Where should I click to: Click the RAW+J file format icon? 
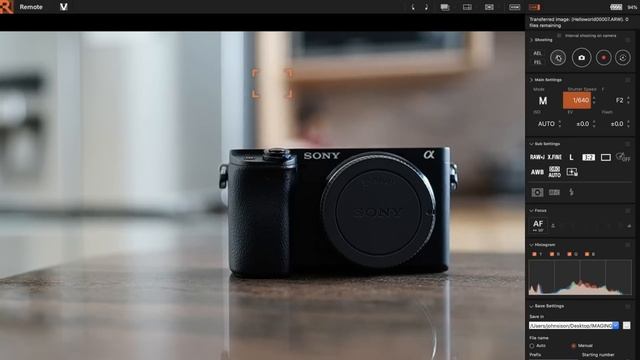tap(537, 157)
